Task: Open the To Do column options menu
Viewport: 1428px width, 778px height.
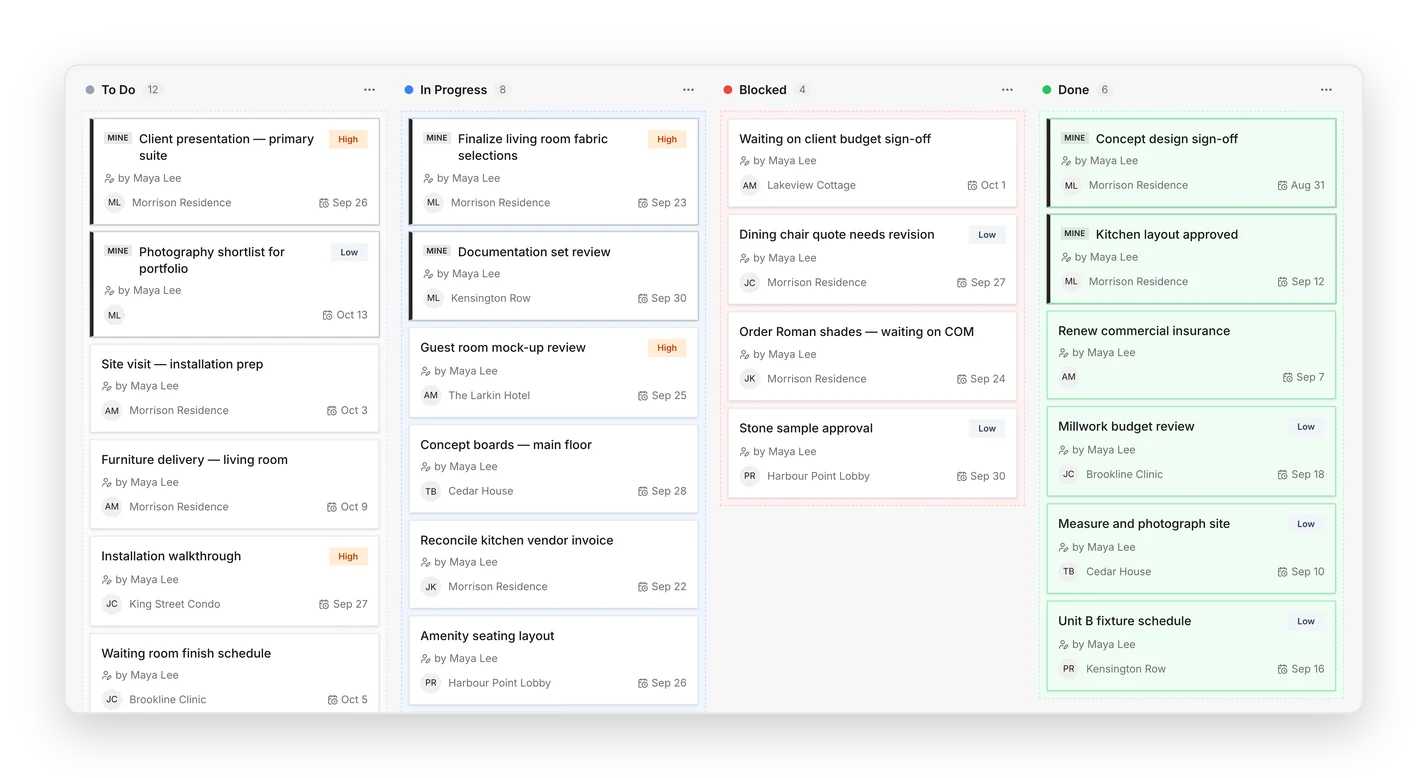Action: coord(369,90)
